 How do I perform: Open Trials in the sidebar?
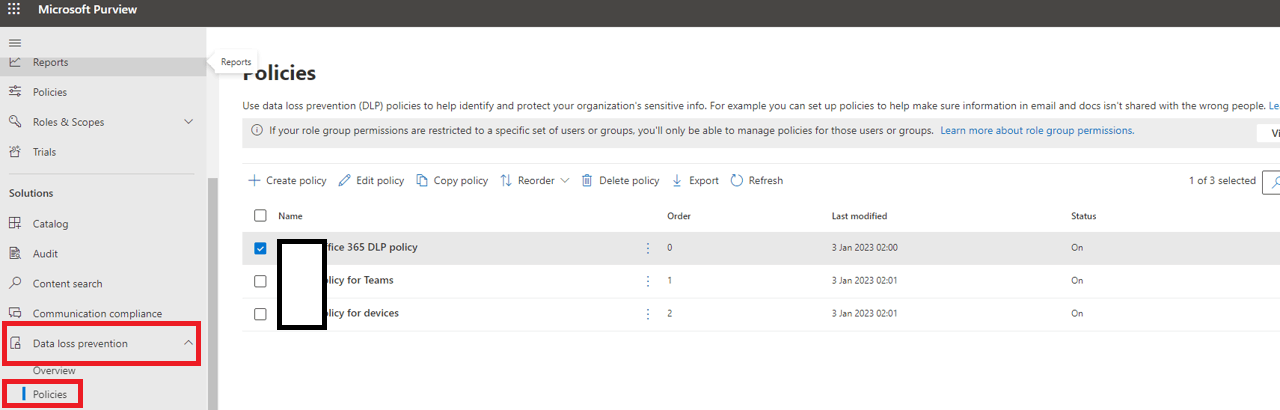tap(44, 152)
